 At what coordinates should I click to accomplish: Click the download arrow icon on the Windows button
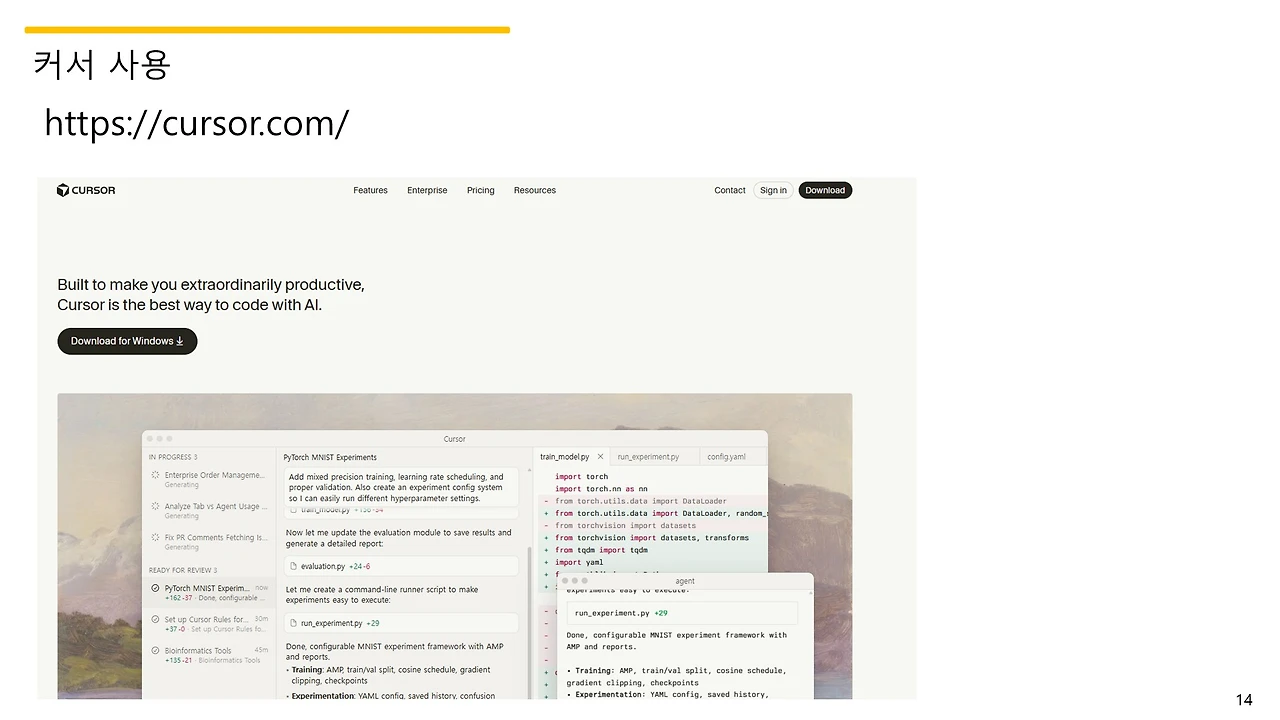(180, 341)
